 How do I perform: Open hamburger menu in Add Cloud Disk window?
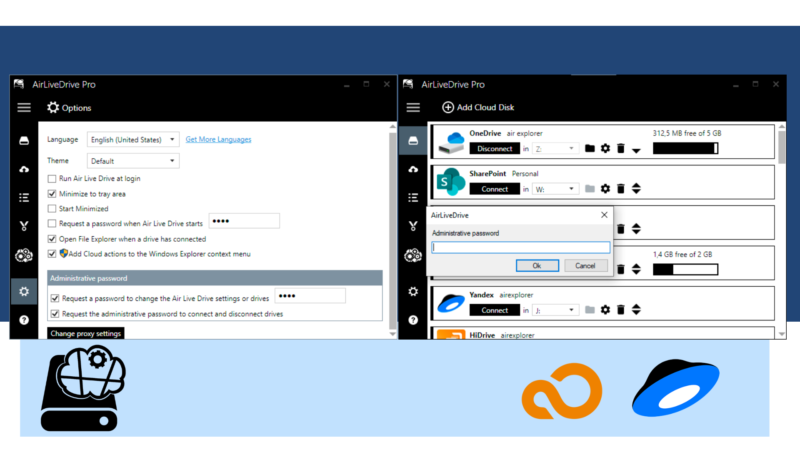click(413, 108)
